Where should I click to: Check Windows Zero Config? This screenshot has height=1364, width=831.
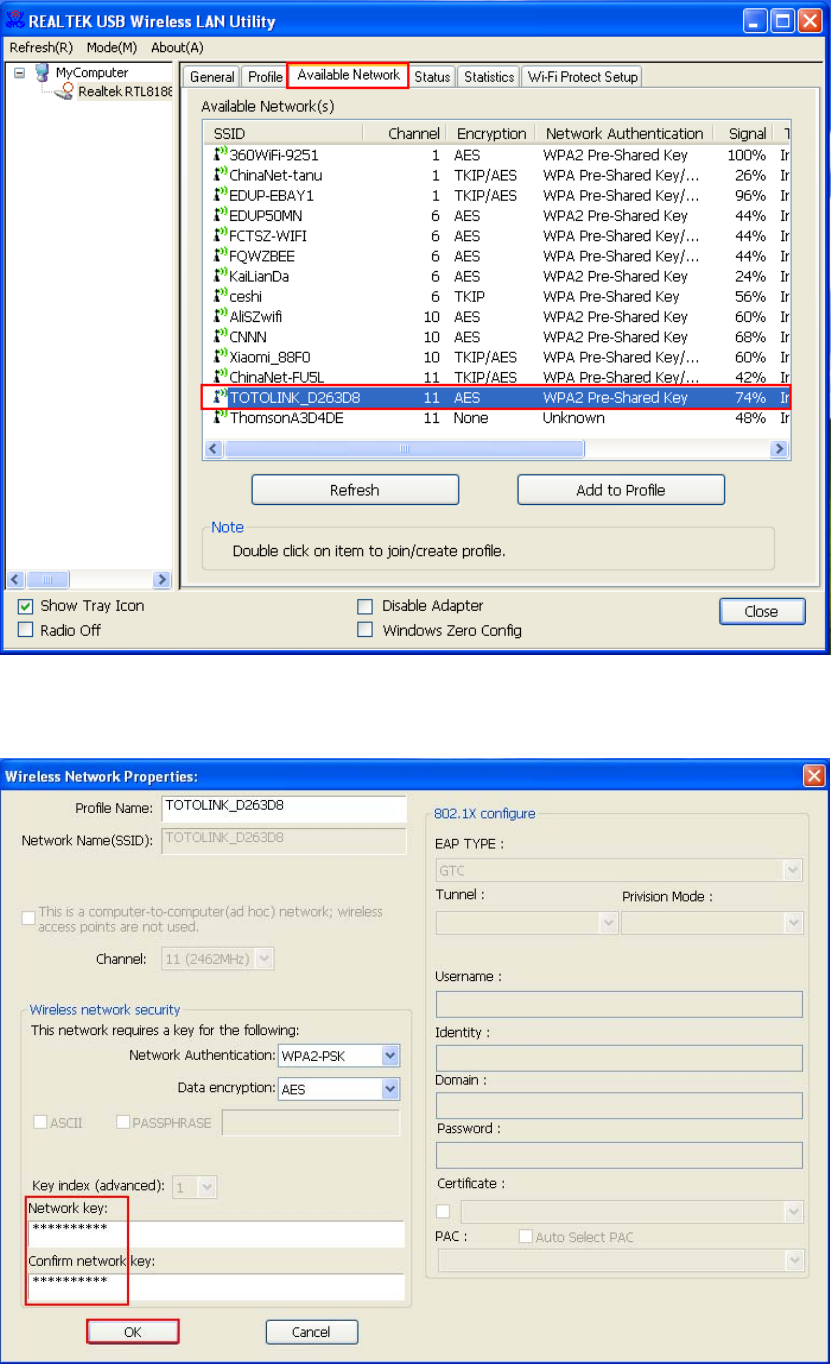pos(365,630)
